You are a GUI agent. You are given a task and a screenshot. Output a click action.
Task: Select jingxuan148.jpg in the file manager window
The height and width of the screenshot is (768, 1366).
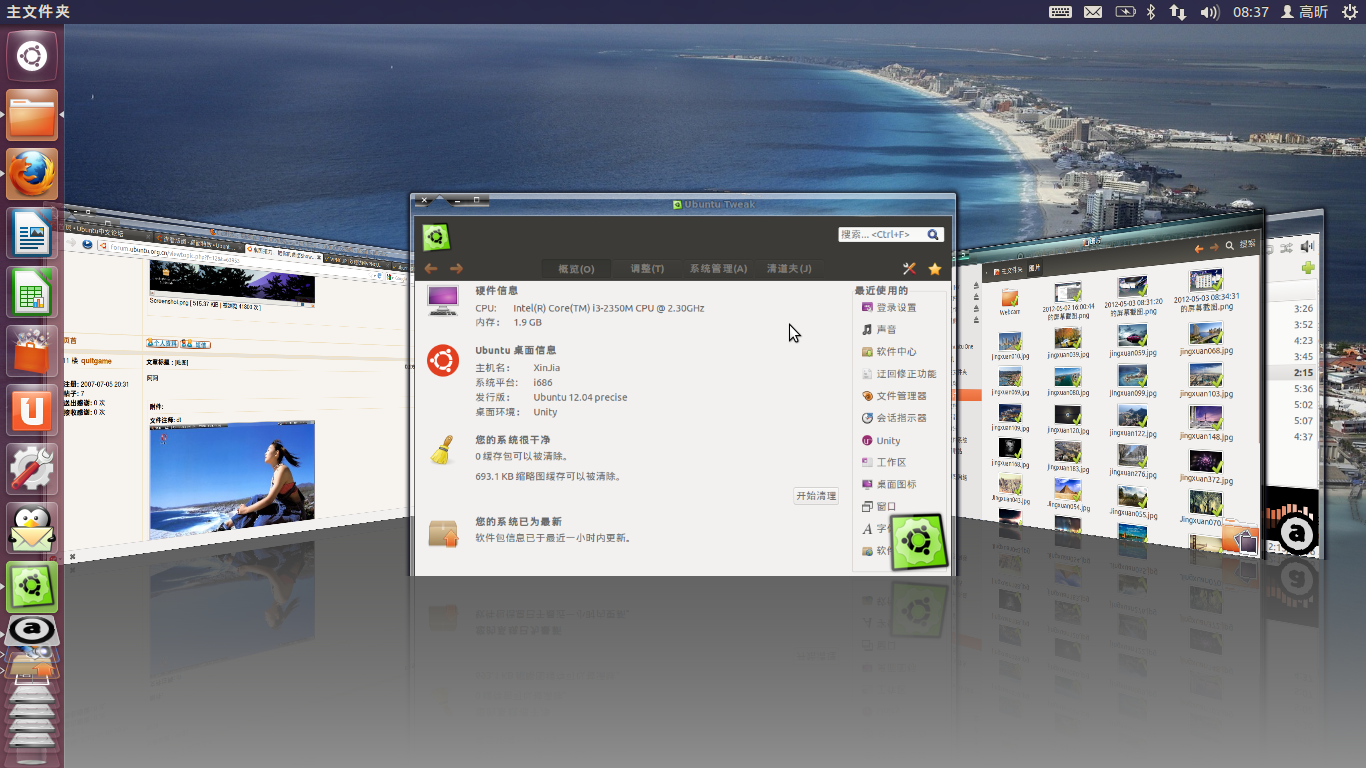1205,424
